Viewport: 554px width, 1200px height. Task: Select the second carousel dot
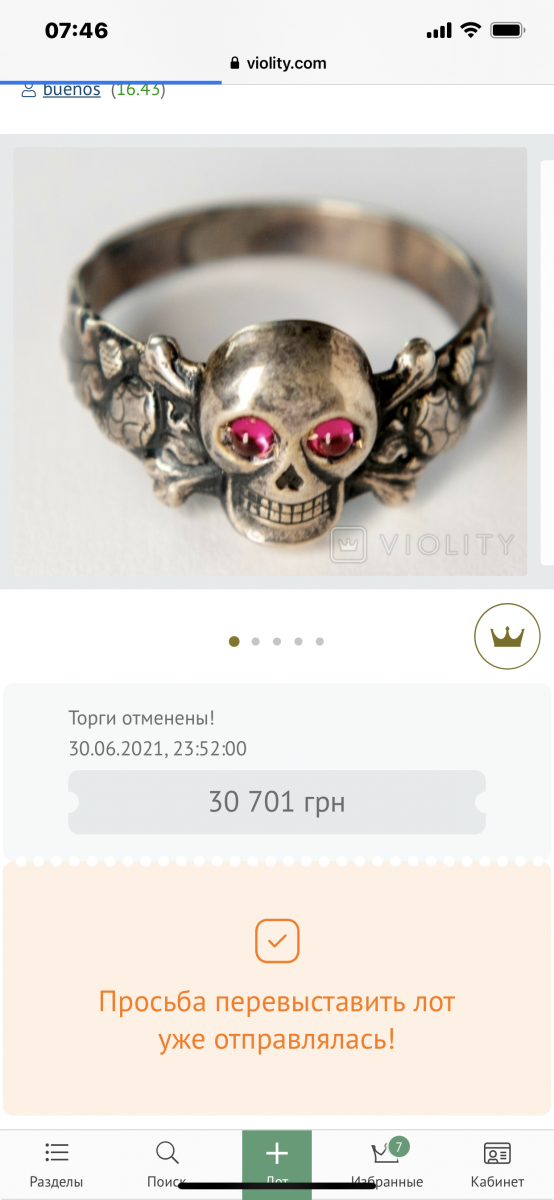point(256,642)
